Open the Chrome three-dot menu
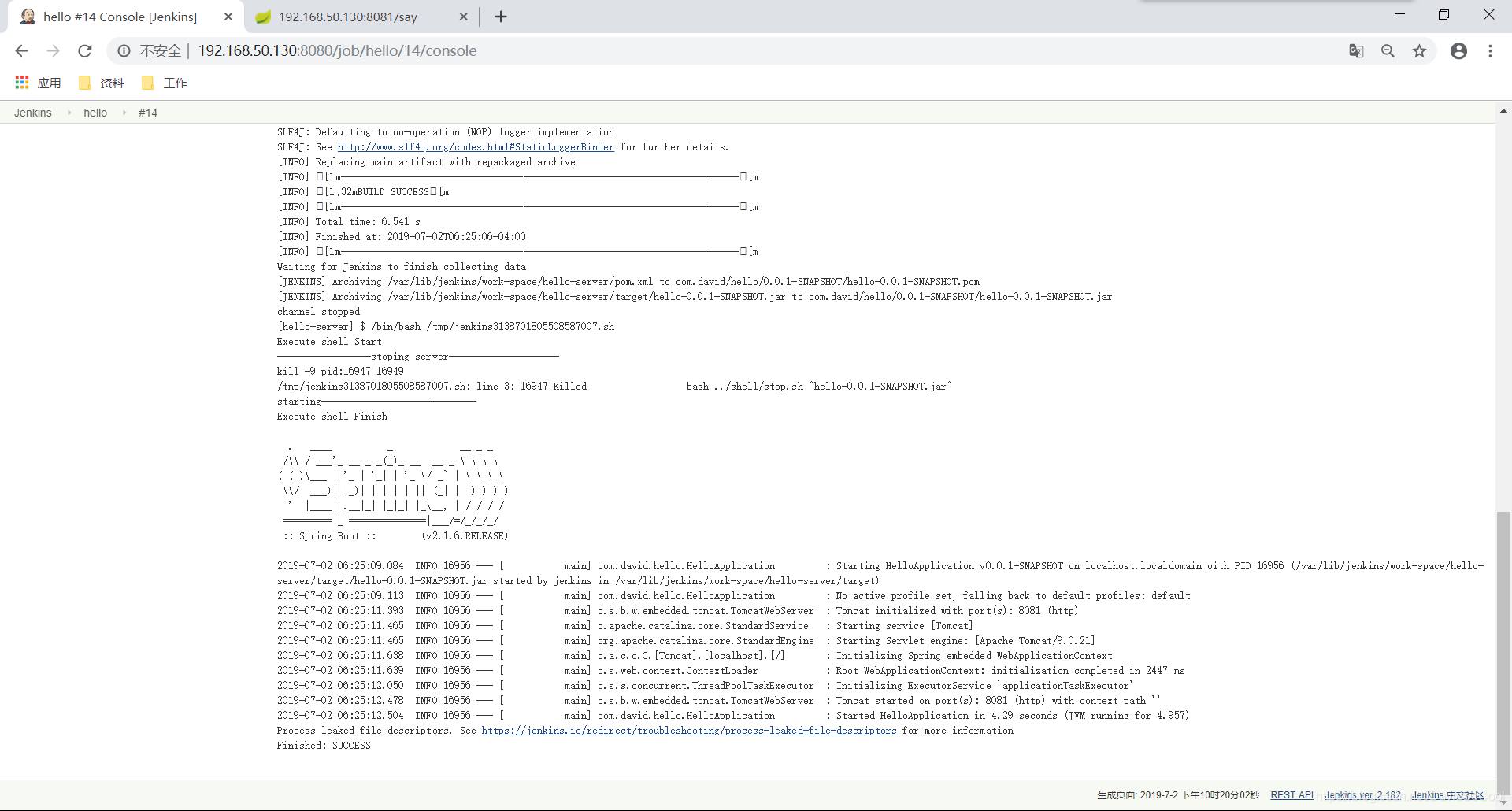Image resolution: width=1512 pixels, height=811 pixels. [x=1490, y=50]
